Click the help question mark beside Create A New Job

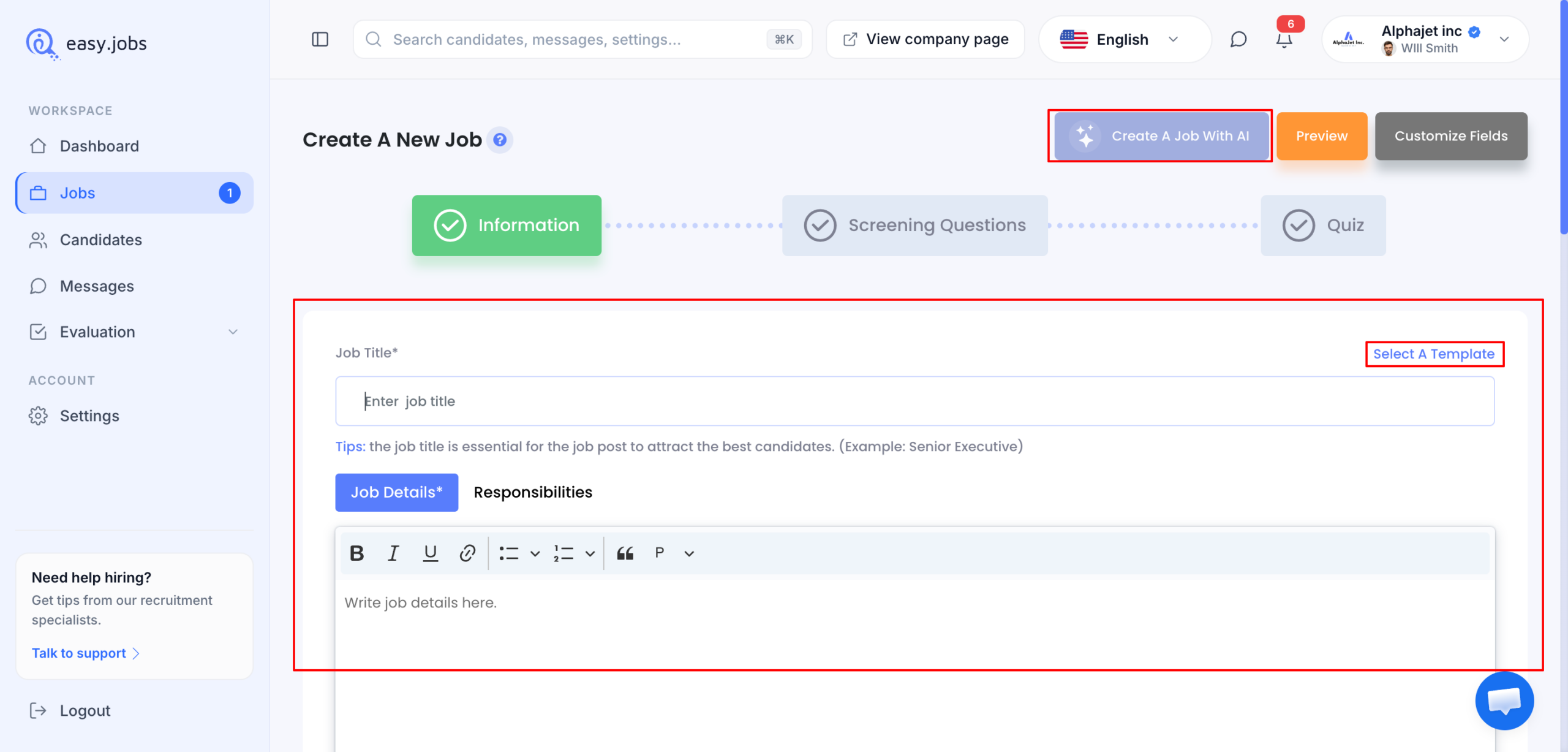tap(500, 140)
